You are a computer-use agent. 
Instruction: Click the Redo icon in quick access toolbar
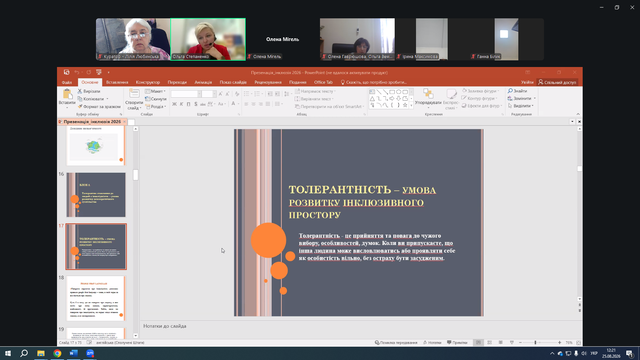pyautogui.click(x=89, y=72)
